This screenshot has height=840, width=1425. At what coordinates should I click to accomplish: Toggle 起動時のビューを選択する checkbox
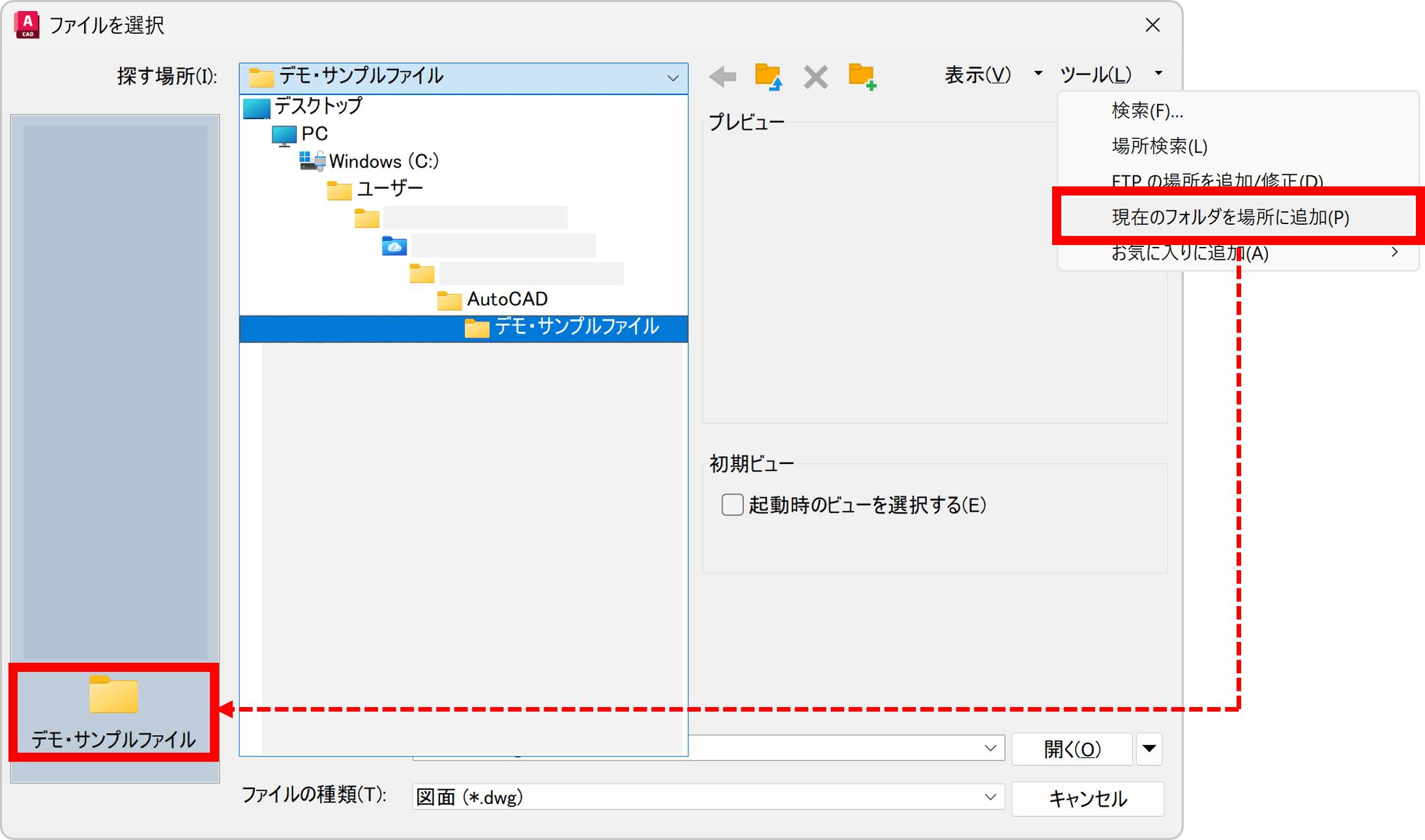pyautogui.click(x=732, y=505)
